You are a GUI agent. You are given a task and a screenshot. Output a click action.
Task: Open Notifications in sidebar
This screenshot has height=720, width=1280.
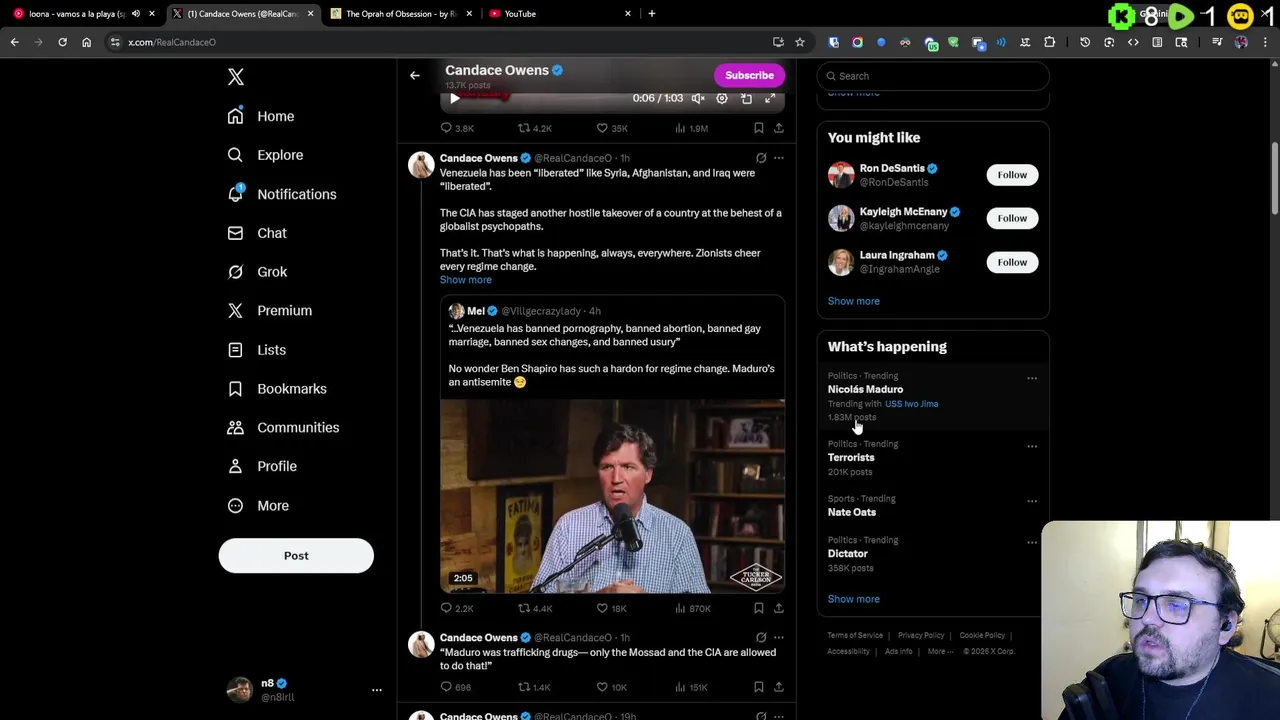tap(282, 194)
